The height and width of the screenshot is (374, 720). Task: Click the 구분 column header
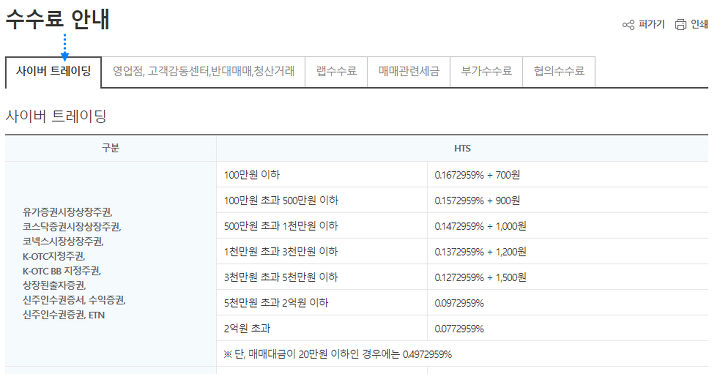[110, 148]
